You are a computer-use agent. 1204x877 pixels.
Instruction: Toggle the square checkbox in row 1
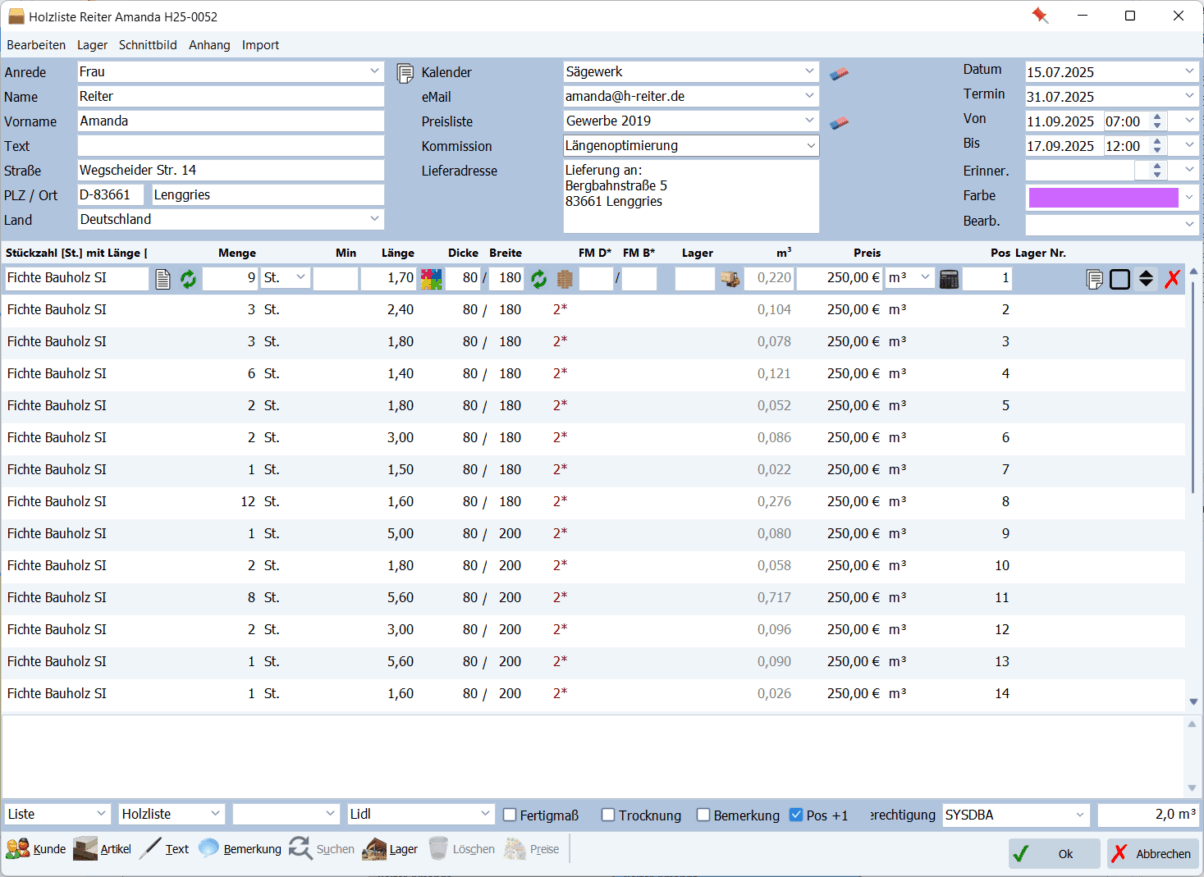1120,279
